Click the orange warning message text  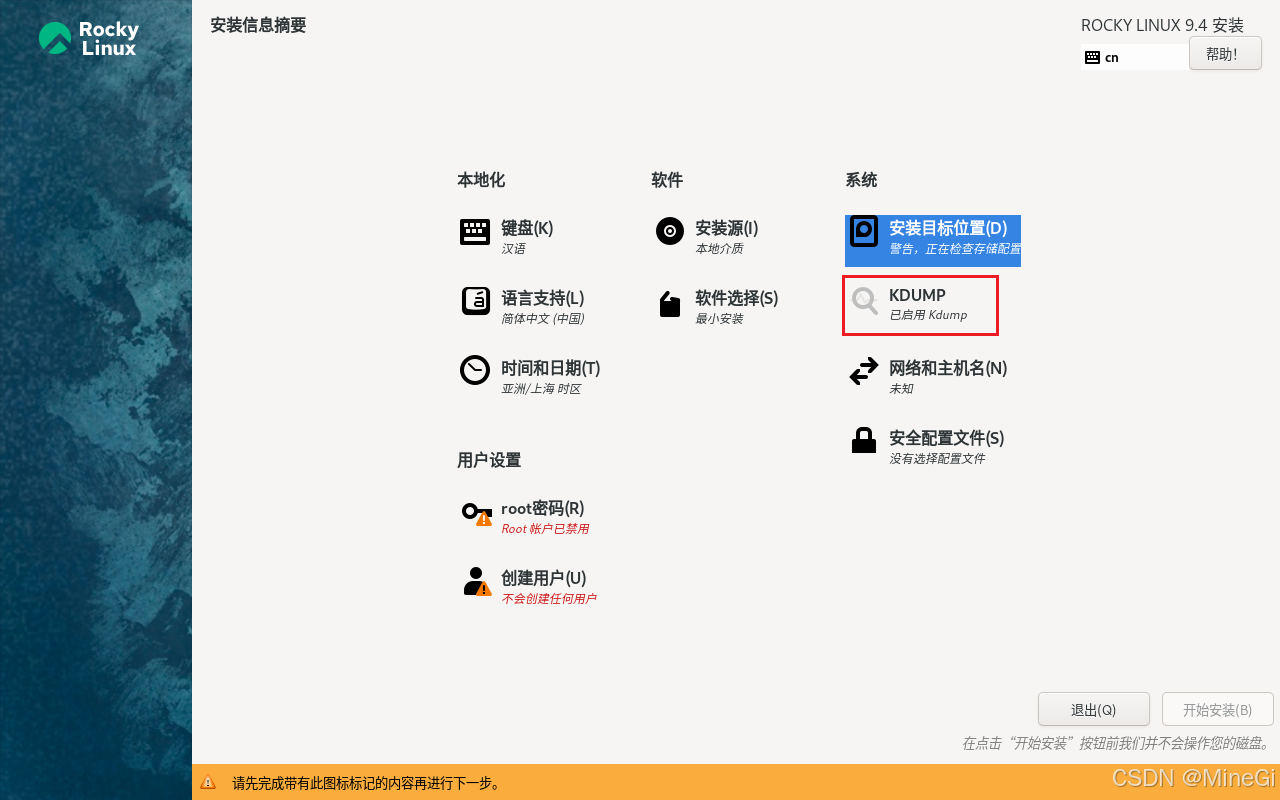pos(367,783)
